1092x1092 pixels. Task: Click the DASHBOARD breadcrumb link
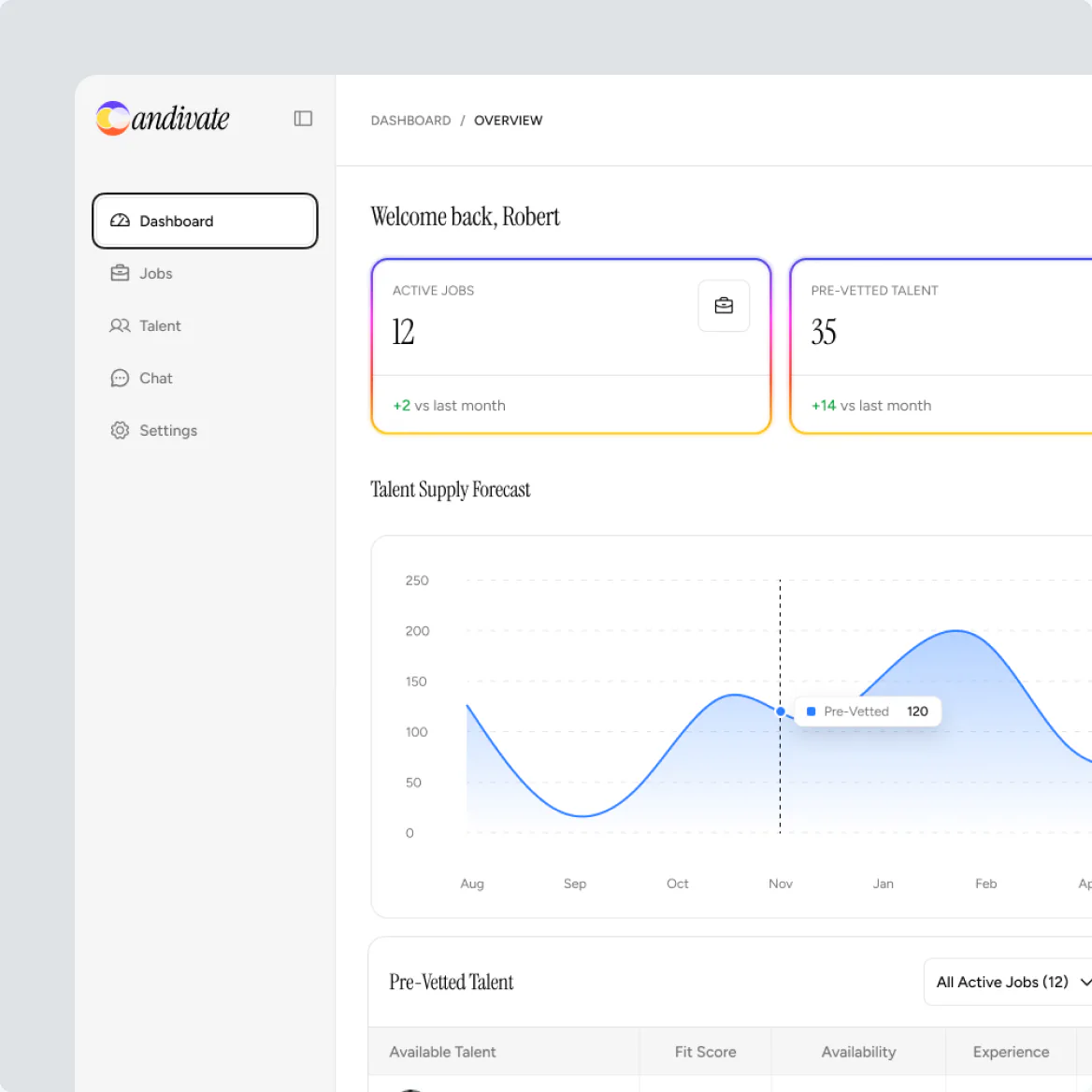410,121
